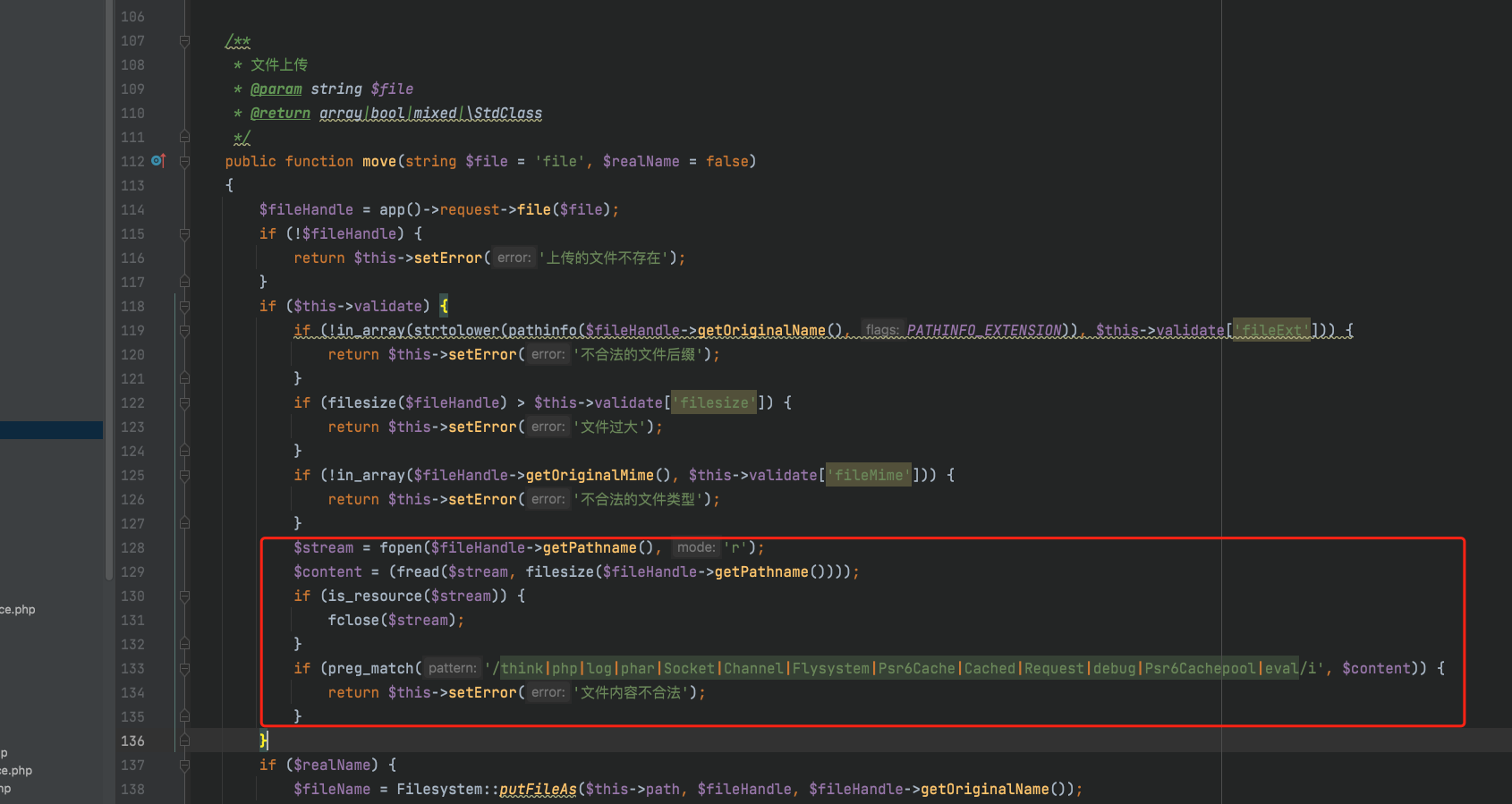Click the \StdClass return type in comment

click(504, 114)
